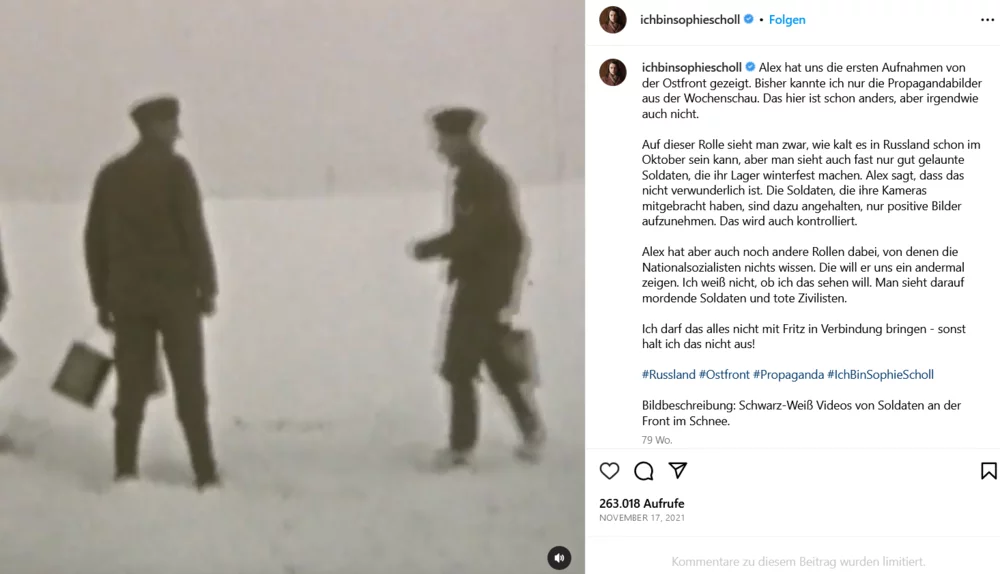The height and width of the screenshot is (574, 1000).
Task: Share post with paper plane icon
Action: click(677, 471)
